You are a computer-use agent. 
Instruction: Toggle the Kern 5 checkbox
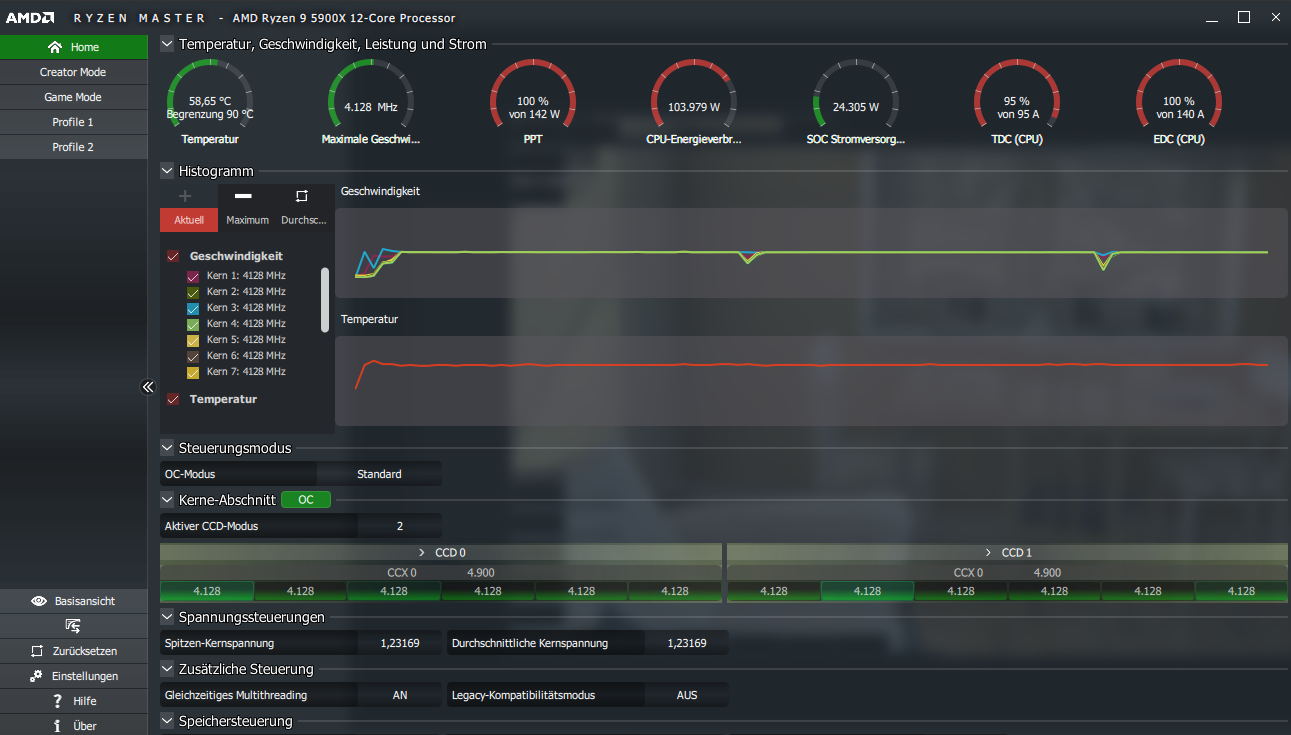(194, 340)
